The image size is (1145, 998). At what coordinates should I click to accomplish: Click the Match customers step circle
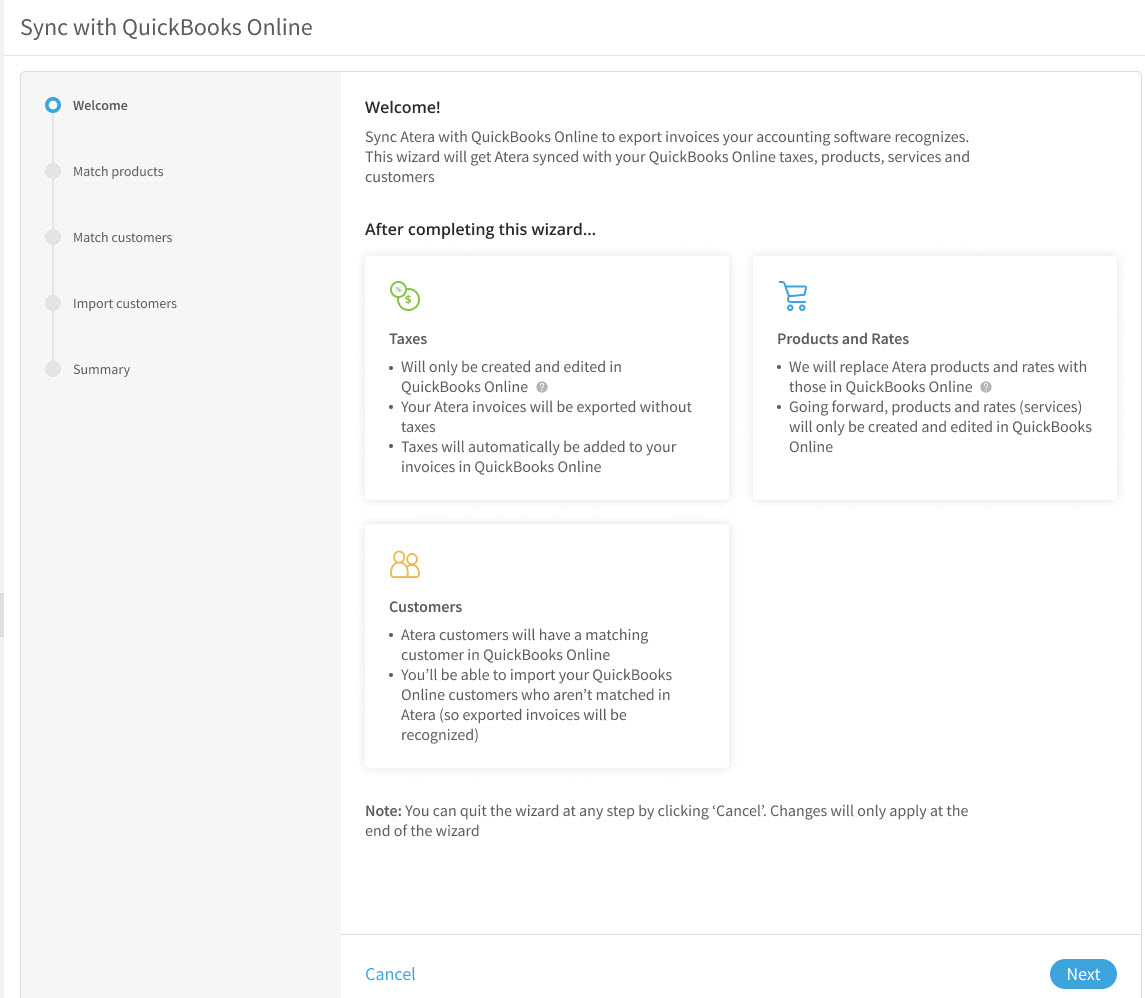coord(53,237)
